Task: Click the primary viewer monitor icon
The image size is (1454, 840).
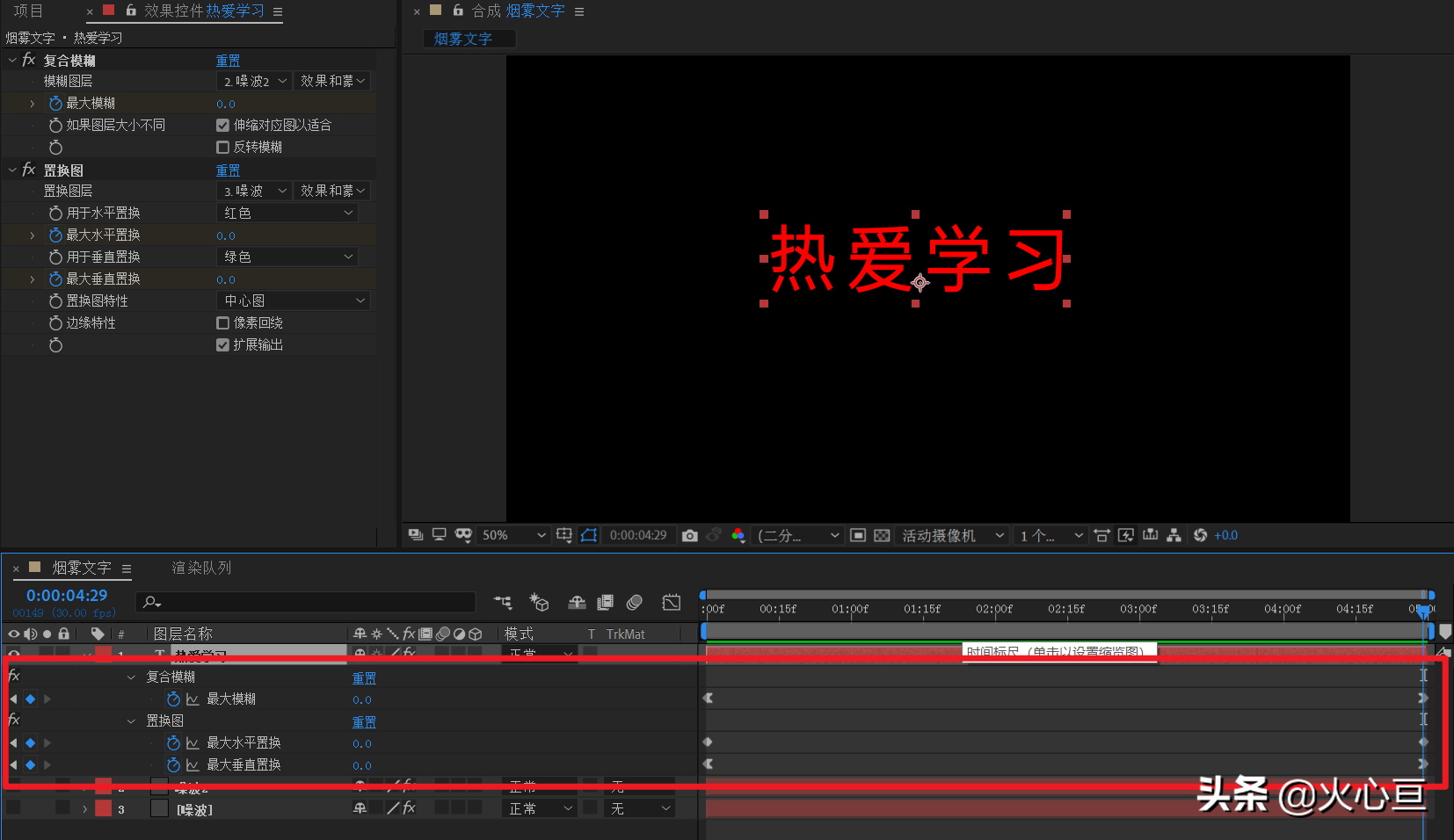Action: click(x=439, y=535)
